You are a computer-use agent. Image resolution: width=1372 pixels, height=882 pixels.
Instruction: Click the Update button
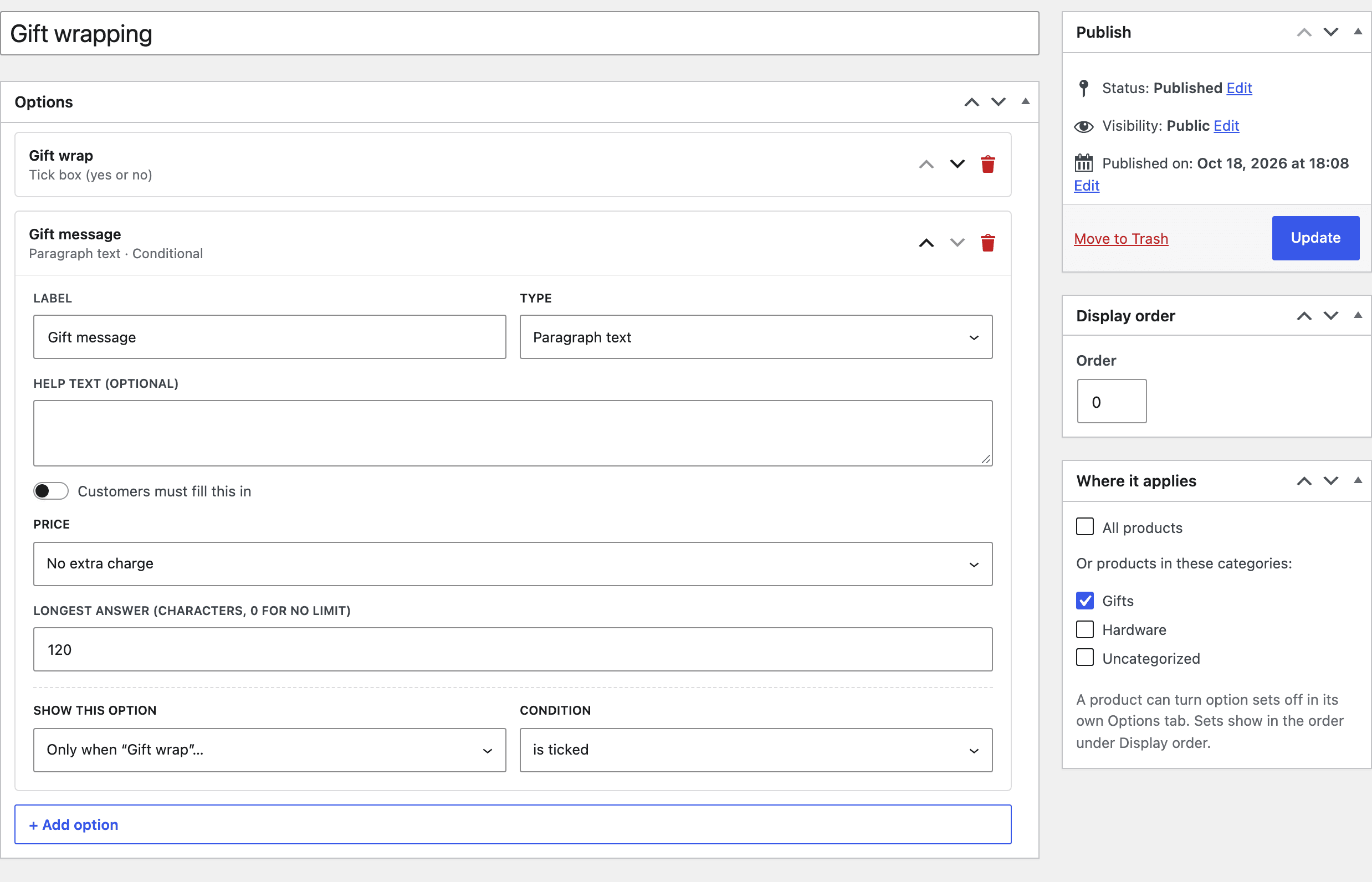click(x=1315, y=238)
